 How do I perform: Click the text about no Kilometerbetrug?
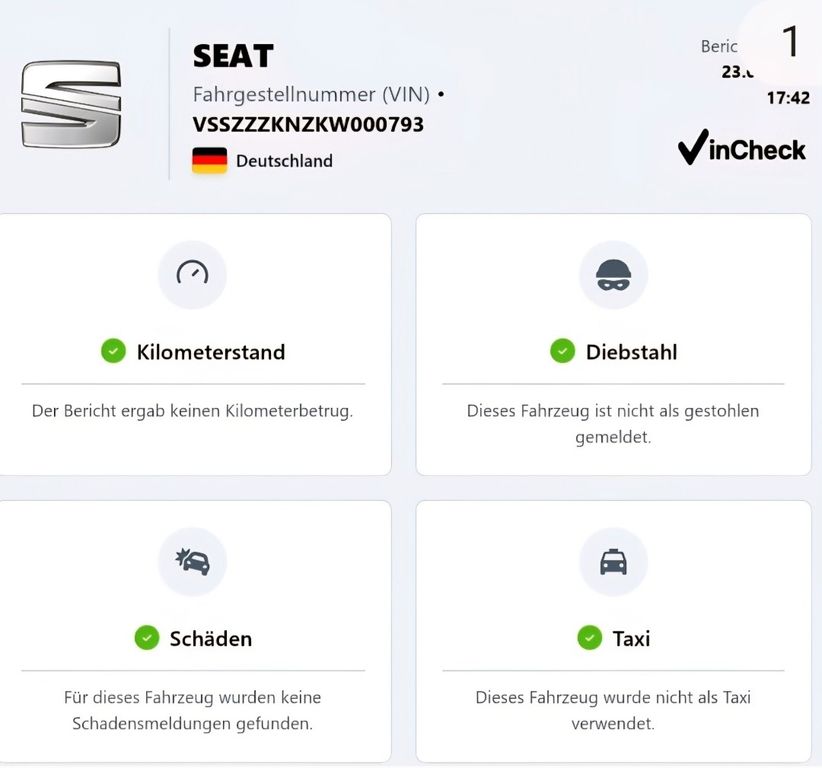(192, 411)
